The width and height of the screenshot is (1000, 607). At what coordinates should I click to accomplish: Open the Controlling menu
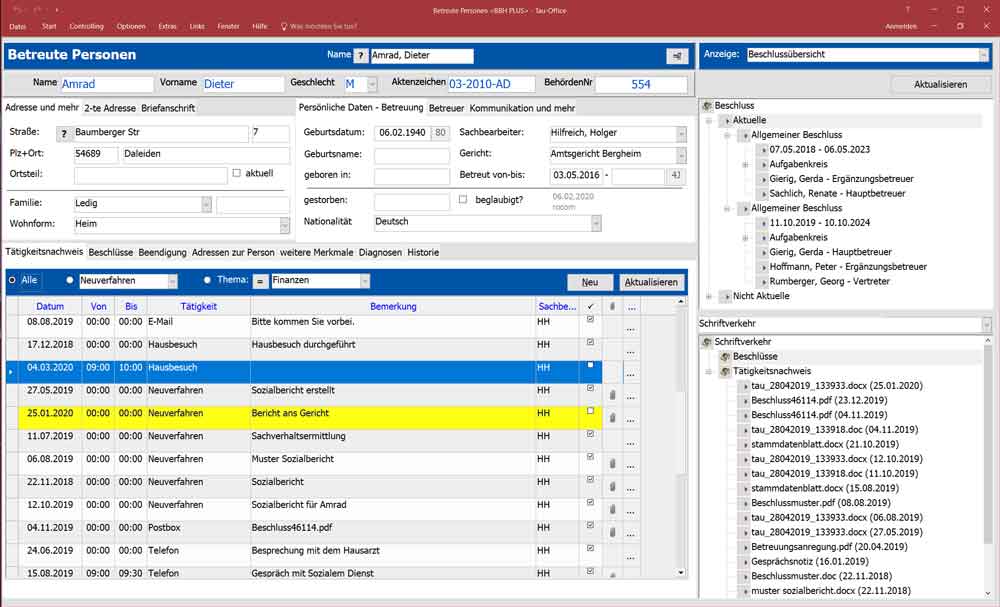(x=87, y=25)
